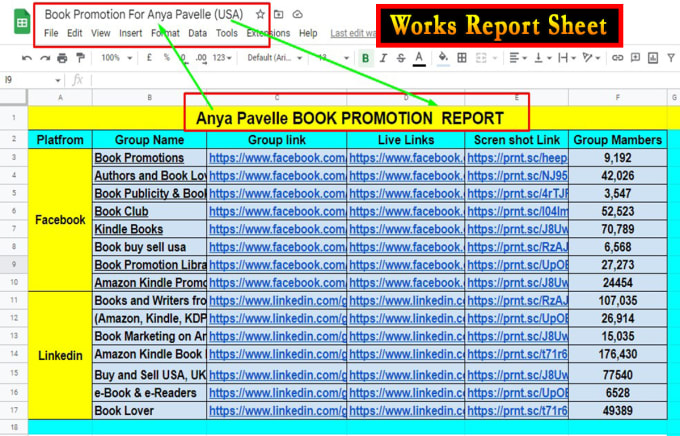This screenshot has height=436, width=680.
Task: Open text wrapping dropdown
Action: (x=567, y=58)
